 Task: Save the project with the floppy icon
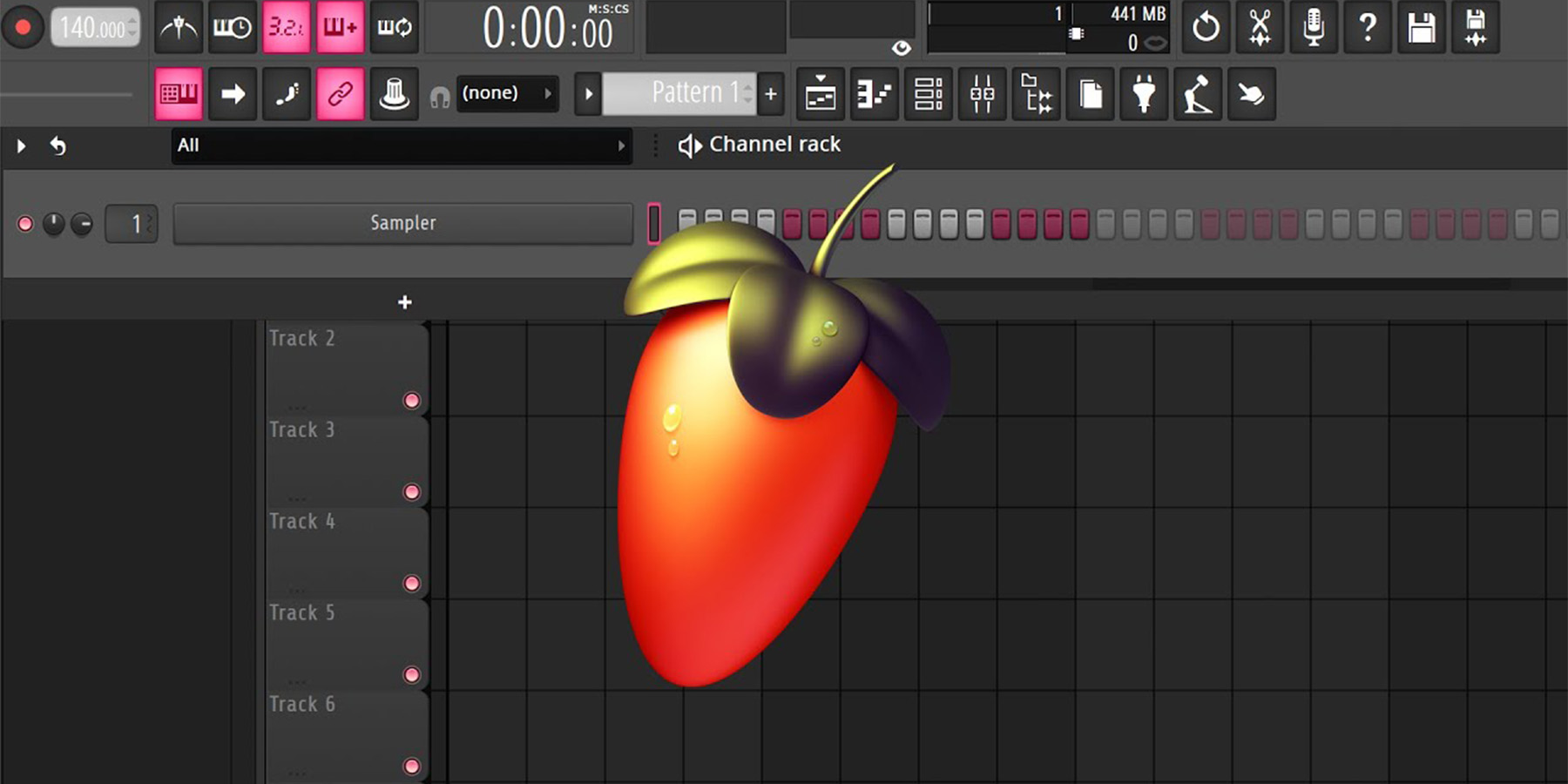(1422, 28)
